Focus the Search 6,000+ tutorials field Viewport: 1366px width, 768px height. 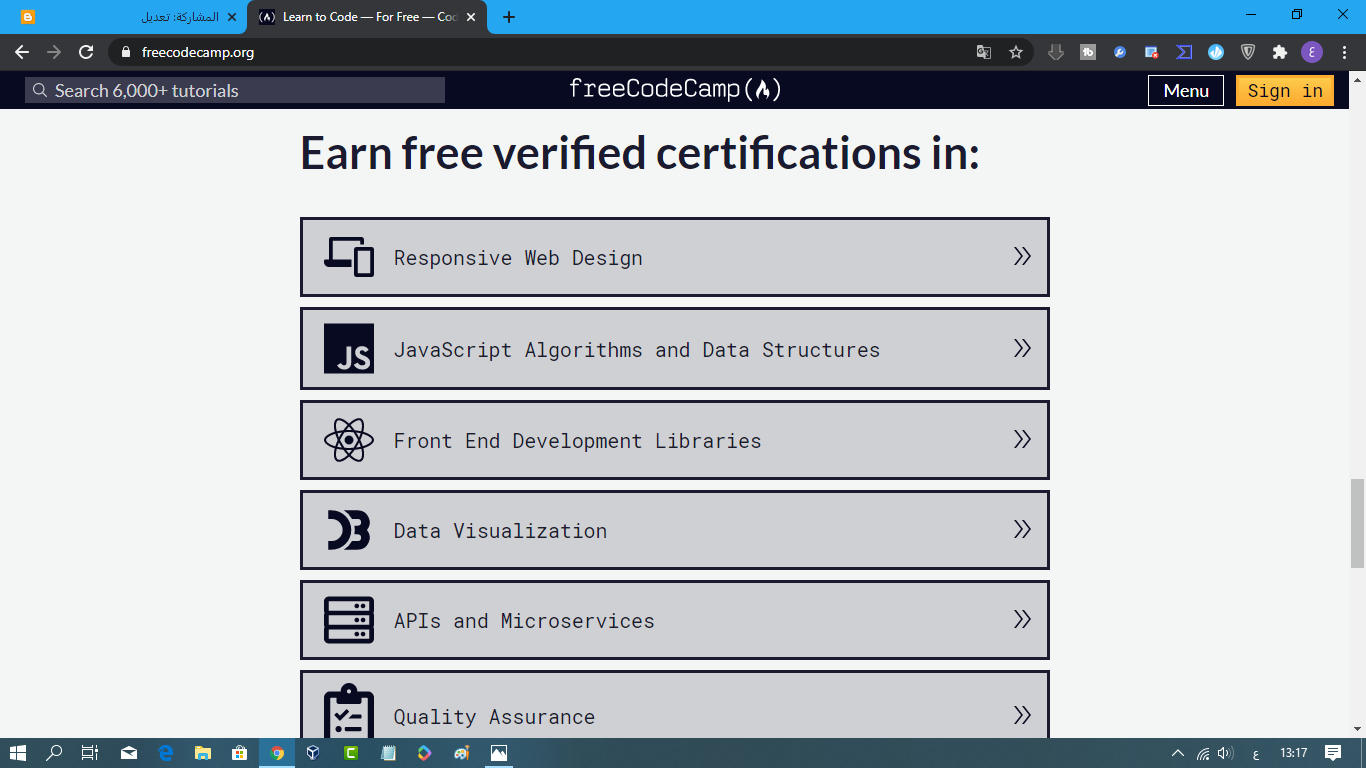[235, 90]
